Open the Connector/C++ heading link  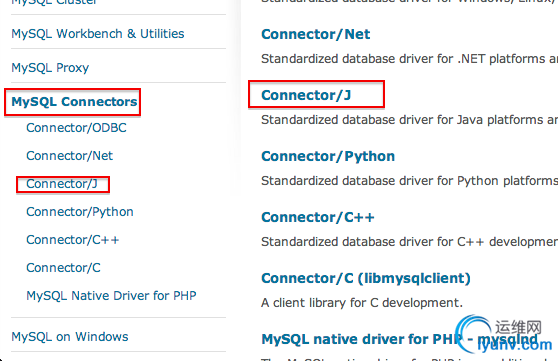(x=318, y=217)
